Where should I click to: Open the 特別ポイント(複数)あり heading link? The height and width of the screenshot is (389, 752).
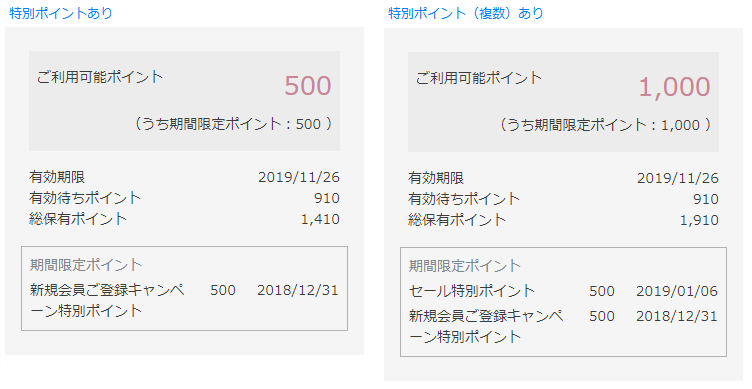[466, 13]
